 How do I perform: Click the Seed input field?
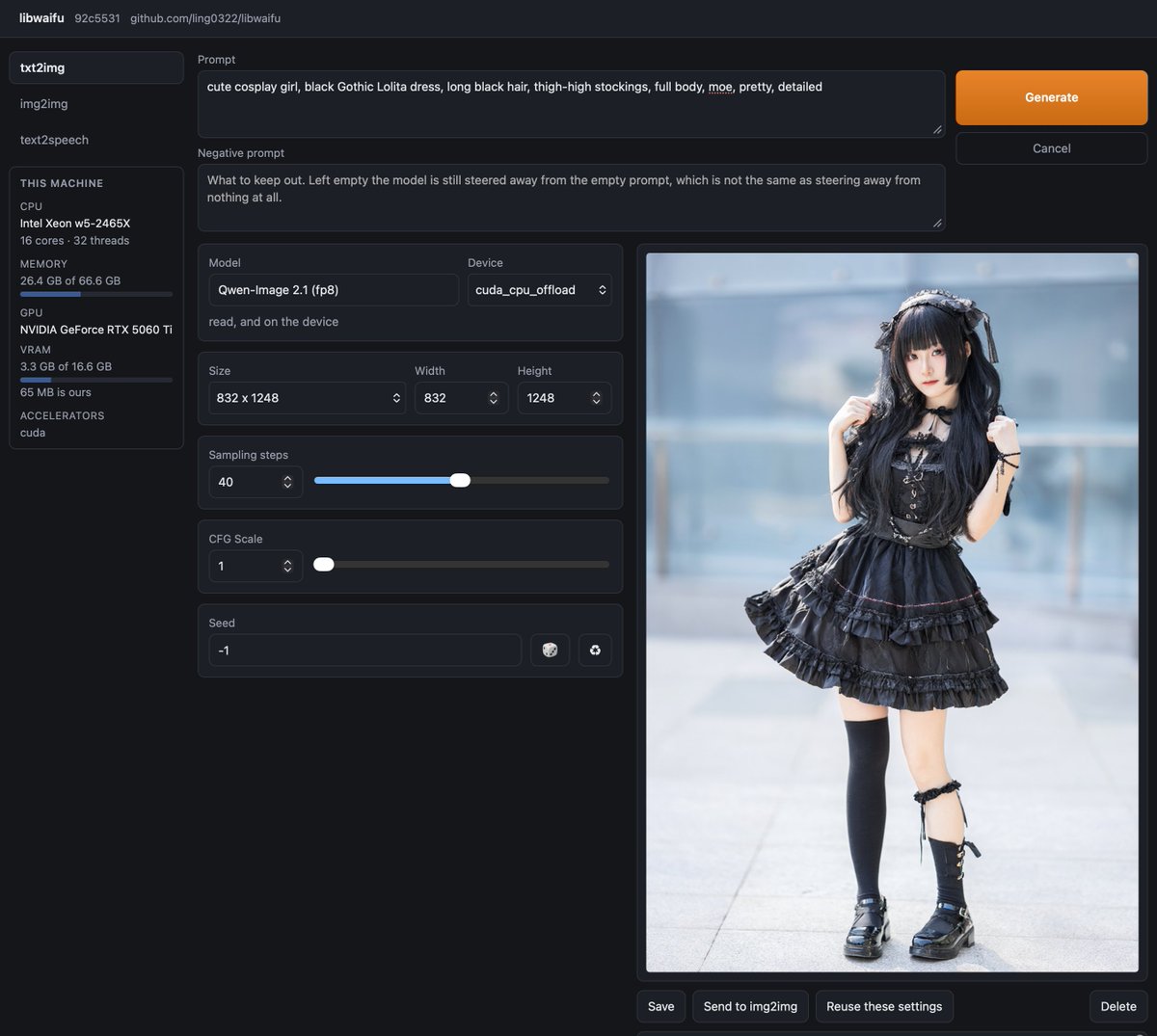click(365, 651)
